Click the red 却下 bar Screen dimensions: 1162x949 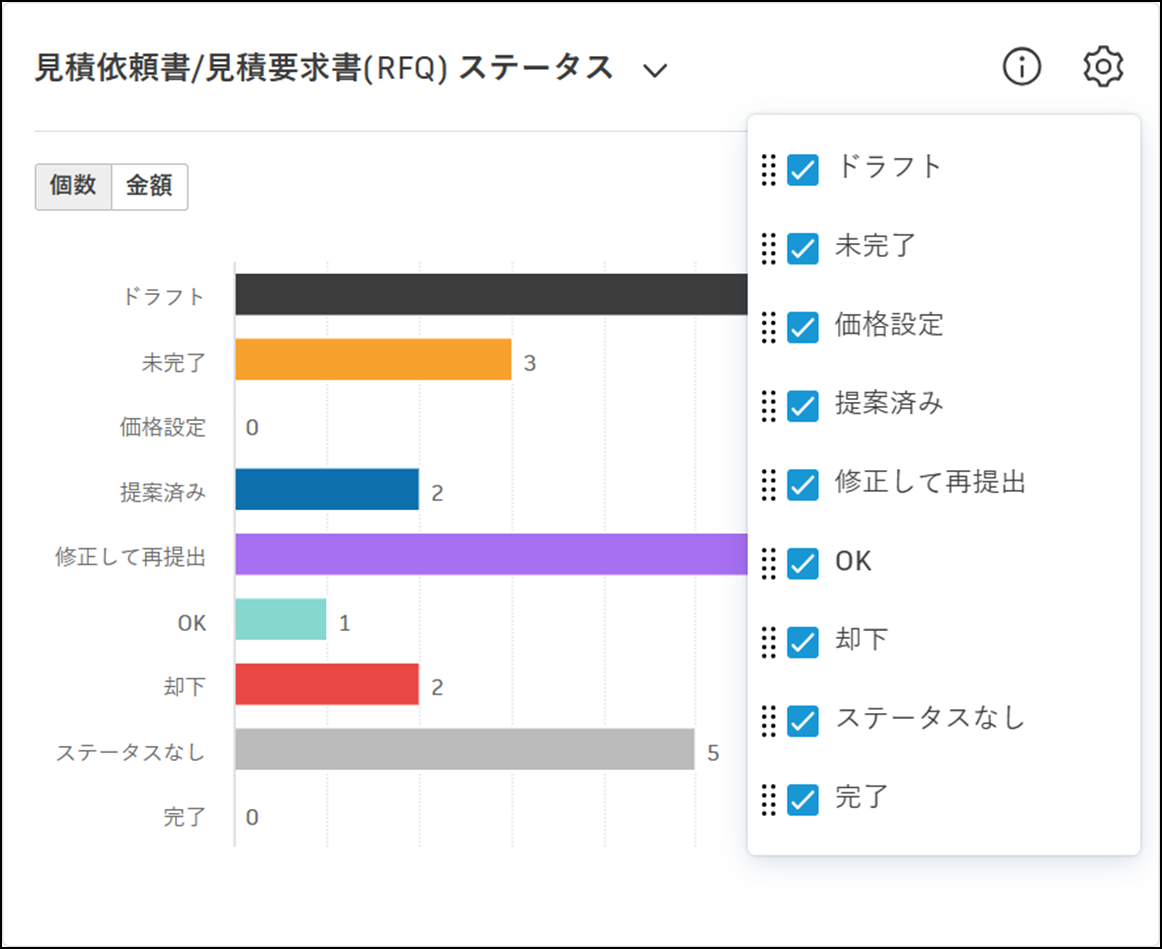coord(326,685)
